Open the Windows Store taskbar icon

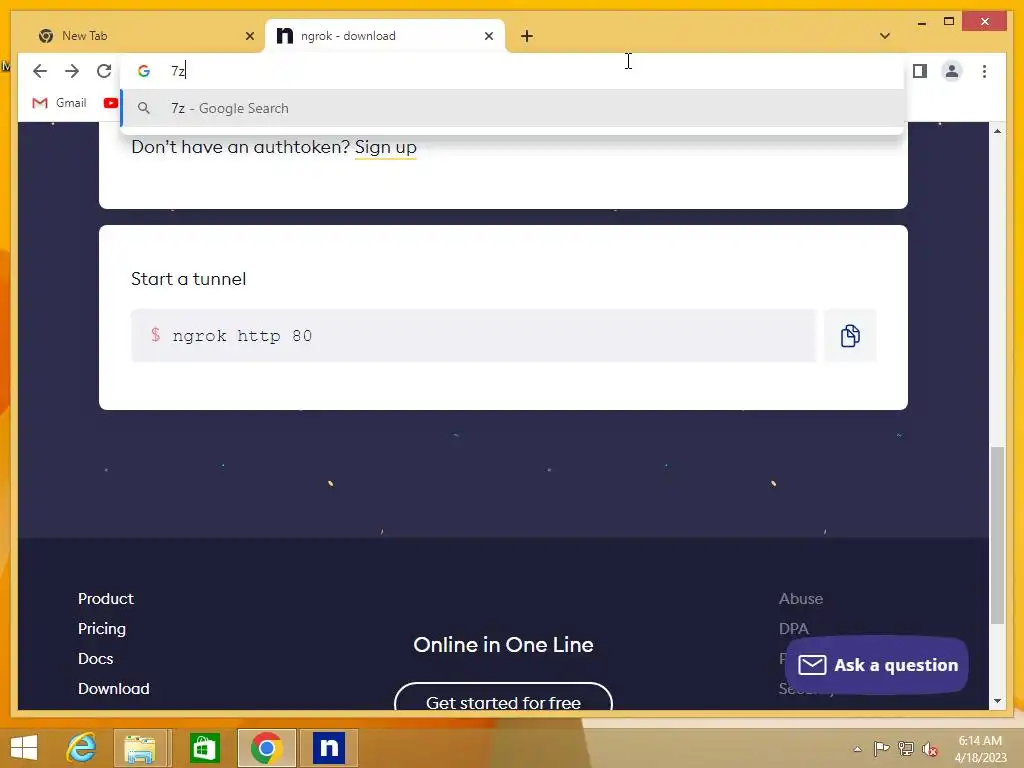(x=204, y=748)
